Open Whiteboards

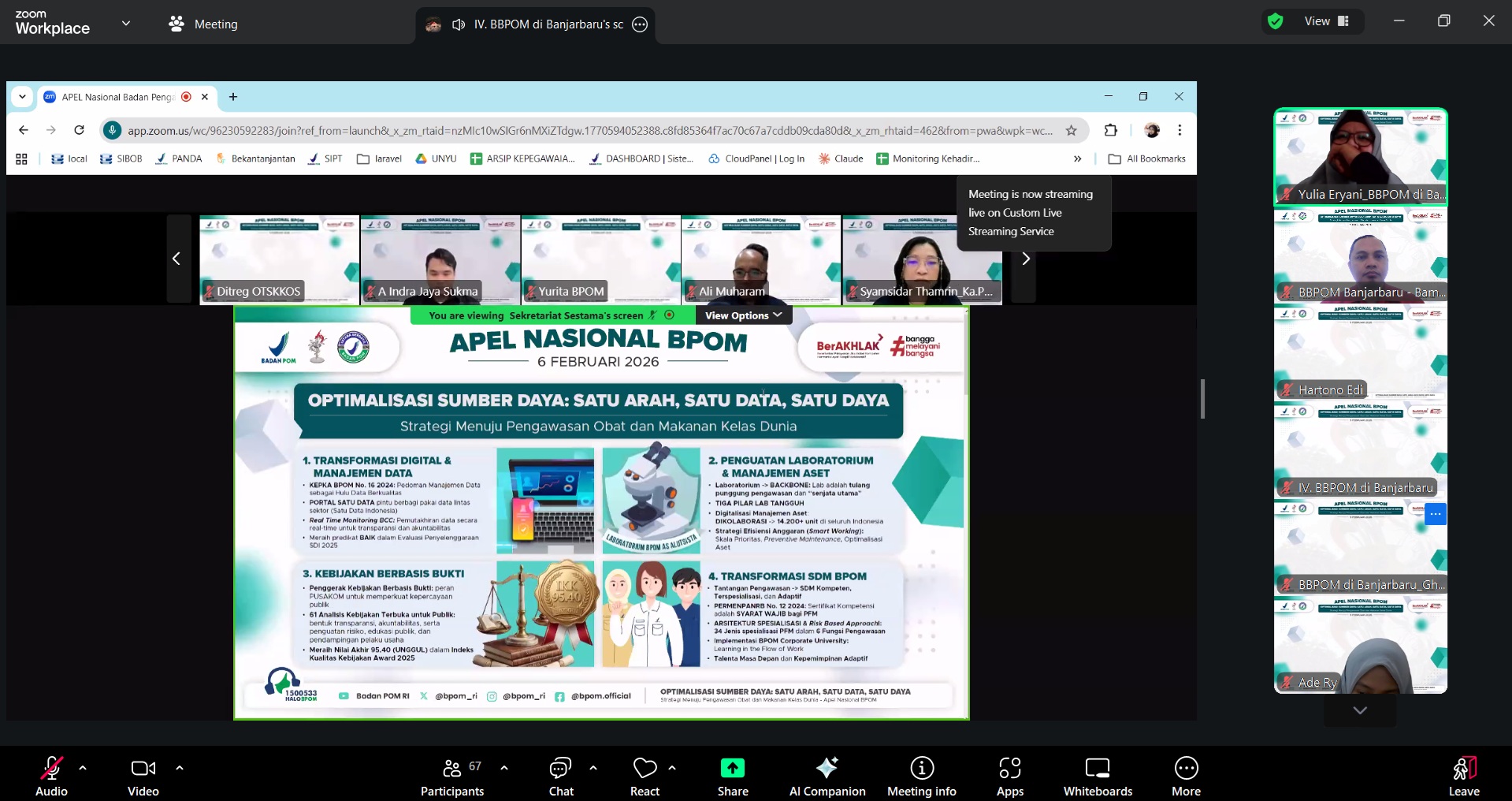click(1097, 776)
